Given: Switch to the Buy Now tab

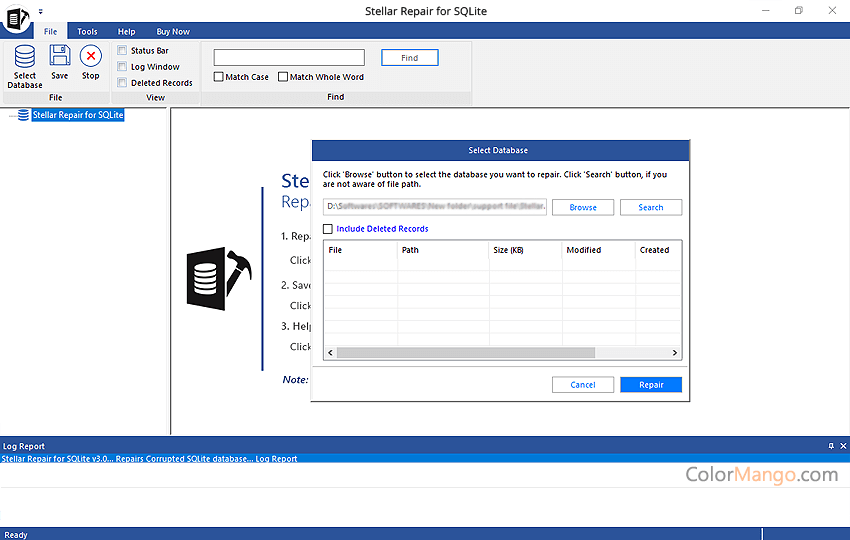Looking at the screenshot, I should pyautogui.click(x=173, y=32).
